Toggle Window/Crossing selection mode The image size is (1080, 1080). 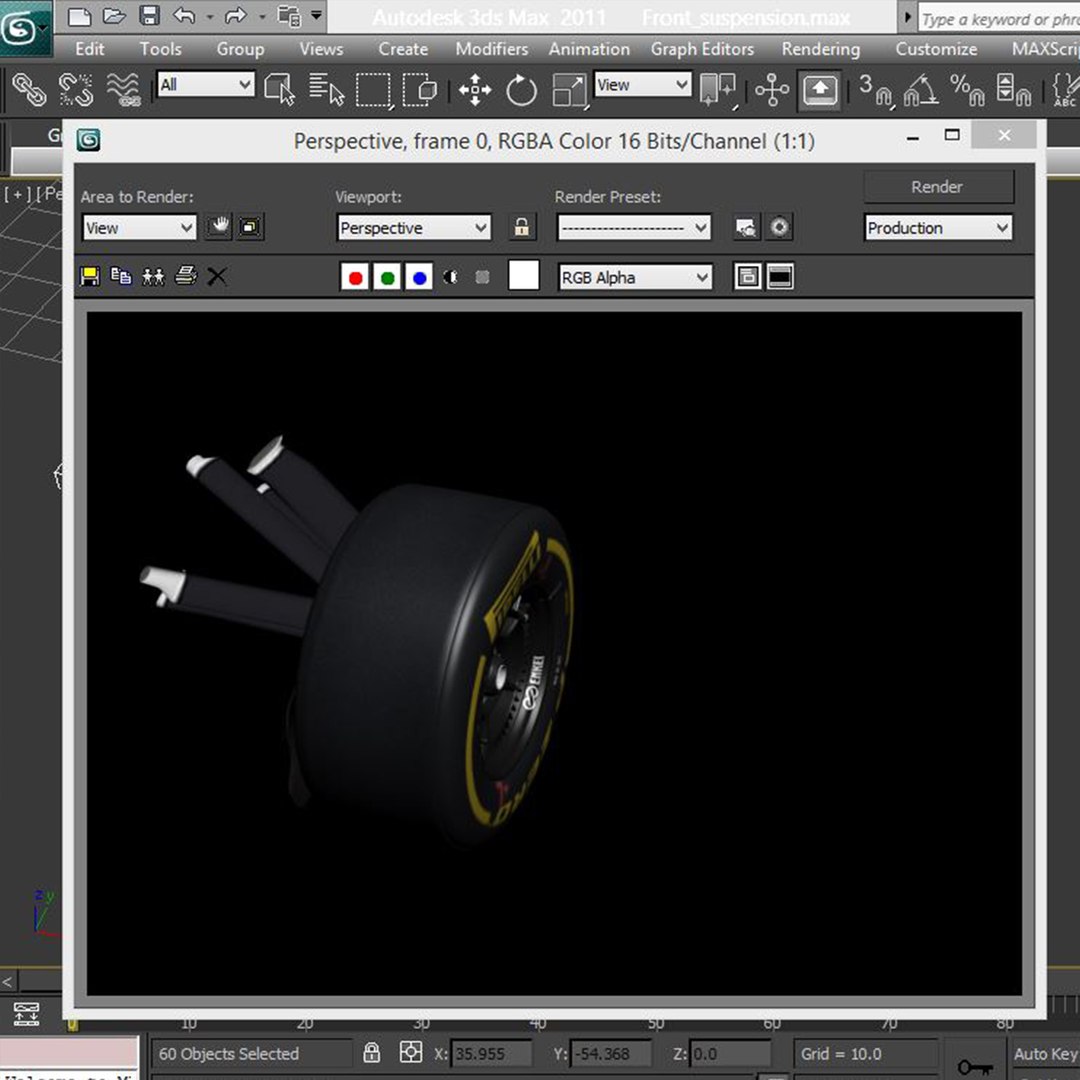pos(419,90)
